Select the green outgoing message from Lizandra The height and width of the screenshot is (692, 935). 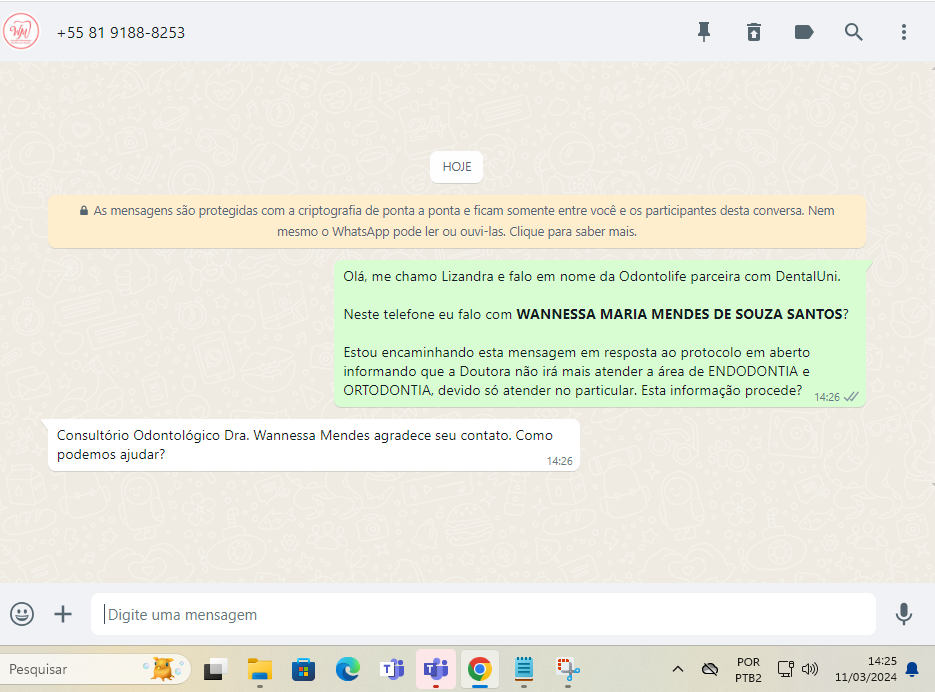click(x=600, y=333)
